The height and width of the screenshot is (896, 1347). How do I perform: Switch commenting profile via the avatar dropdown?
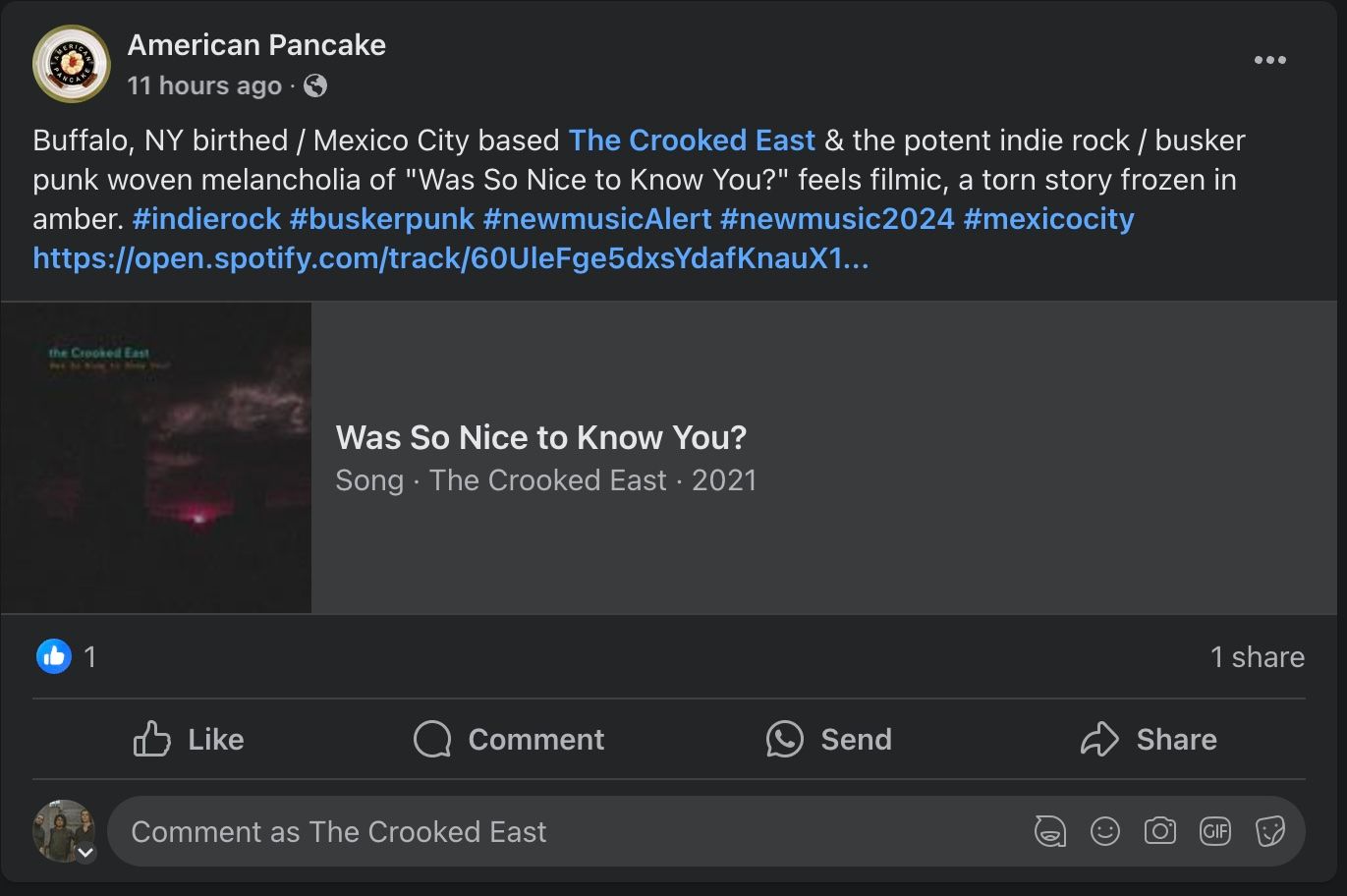point(85,853)
